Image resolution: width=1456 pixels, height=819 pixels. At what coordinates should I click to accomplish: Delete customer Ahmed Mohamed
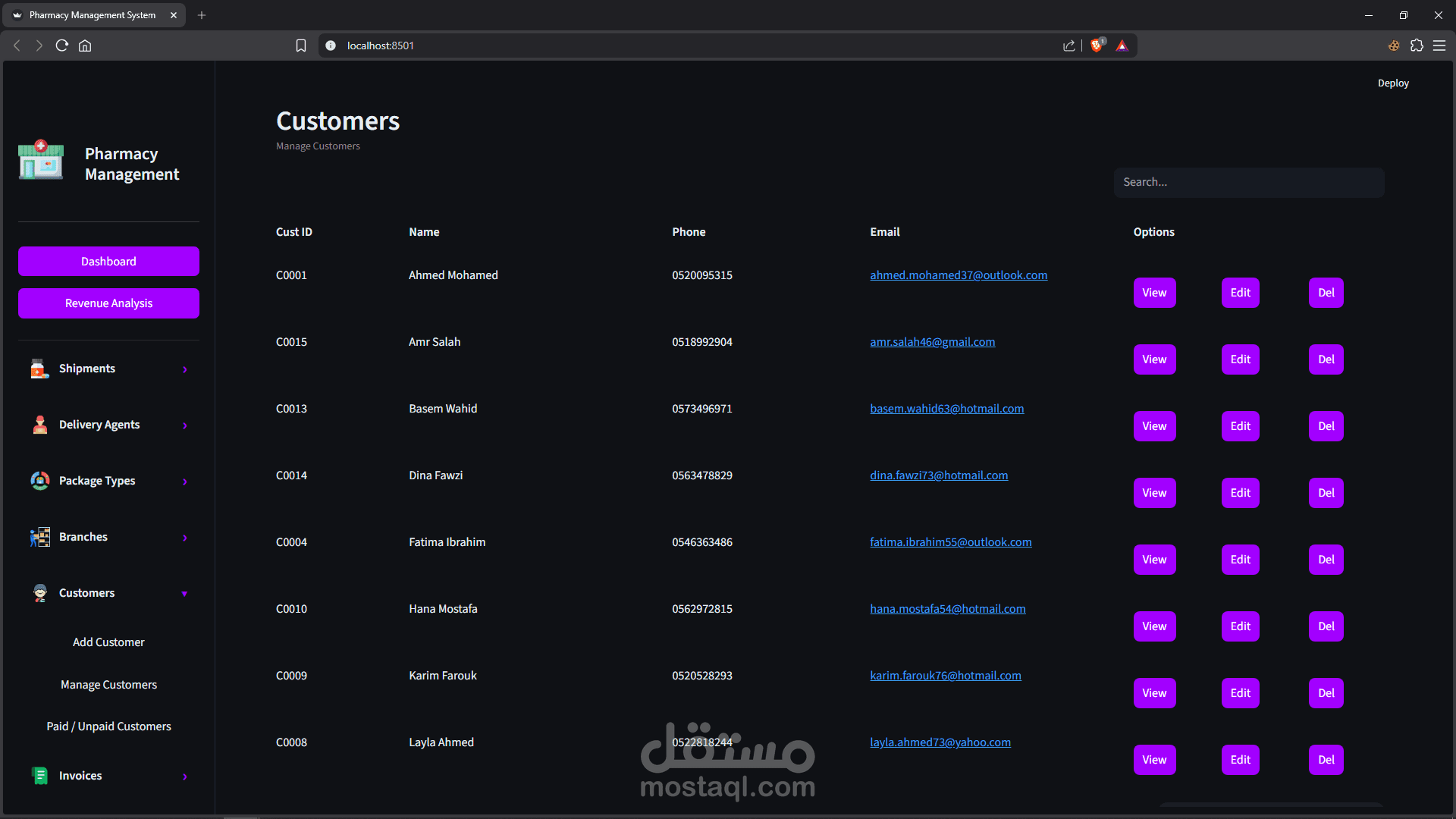point(1326,293)
